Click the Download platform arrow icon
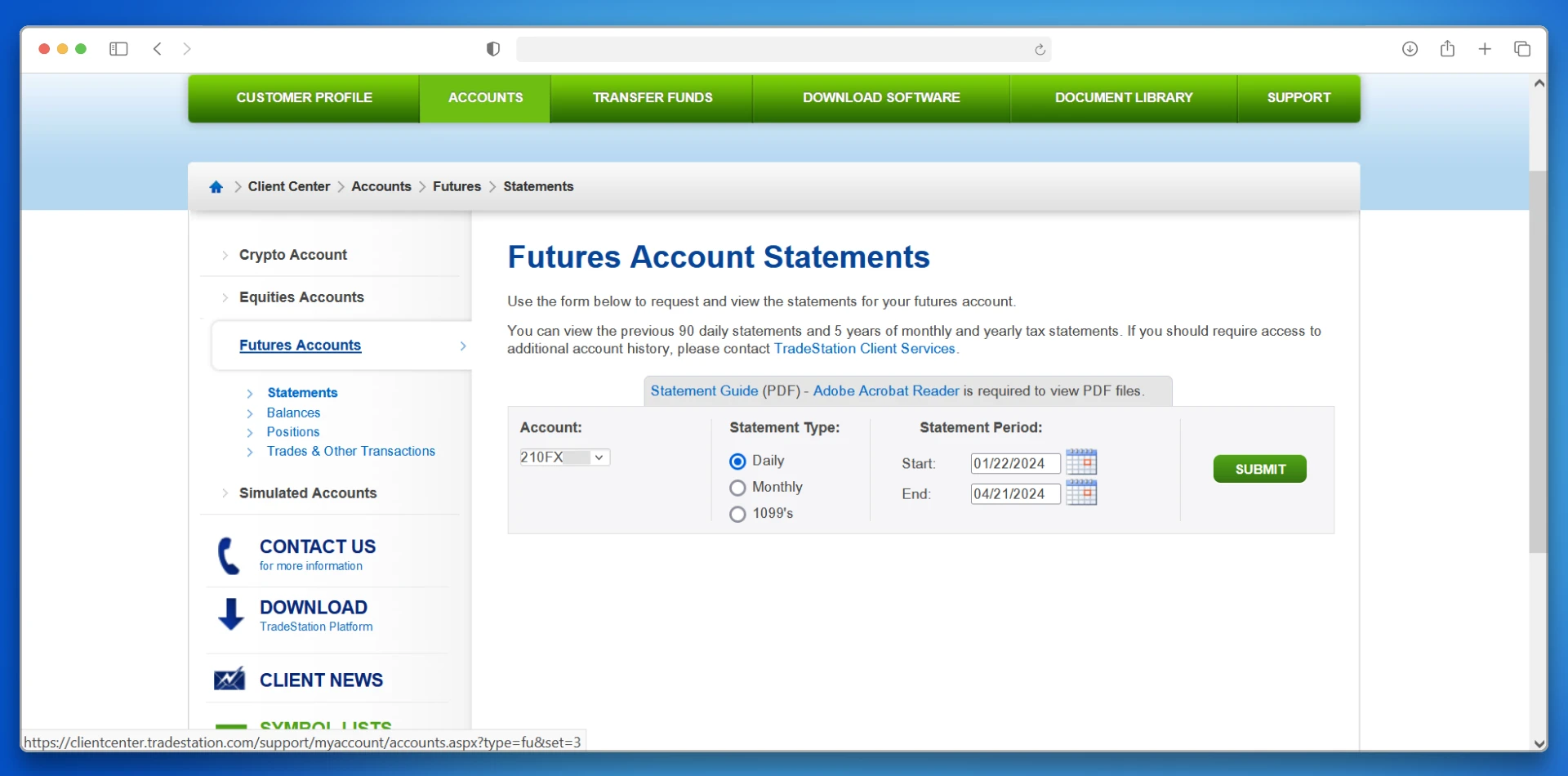1568x776 pixels. [231, 615]
